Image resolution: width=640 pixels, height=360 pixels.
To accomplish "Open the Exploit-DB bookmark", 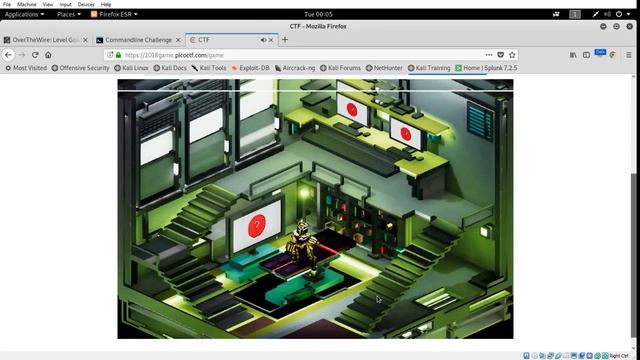I will tap(250, 68).
